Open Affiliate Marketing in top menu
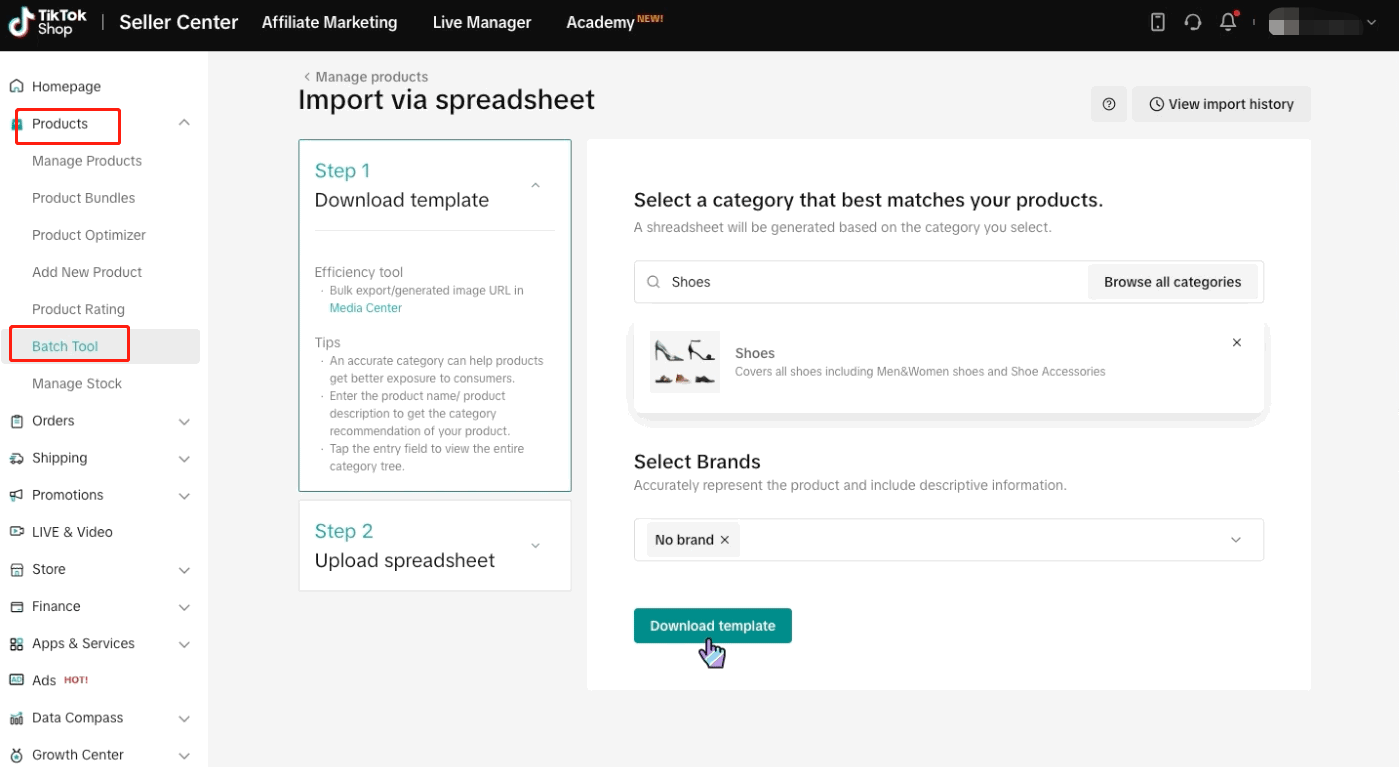 (329, 22)
